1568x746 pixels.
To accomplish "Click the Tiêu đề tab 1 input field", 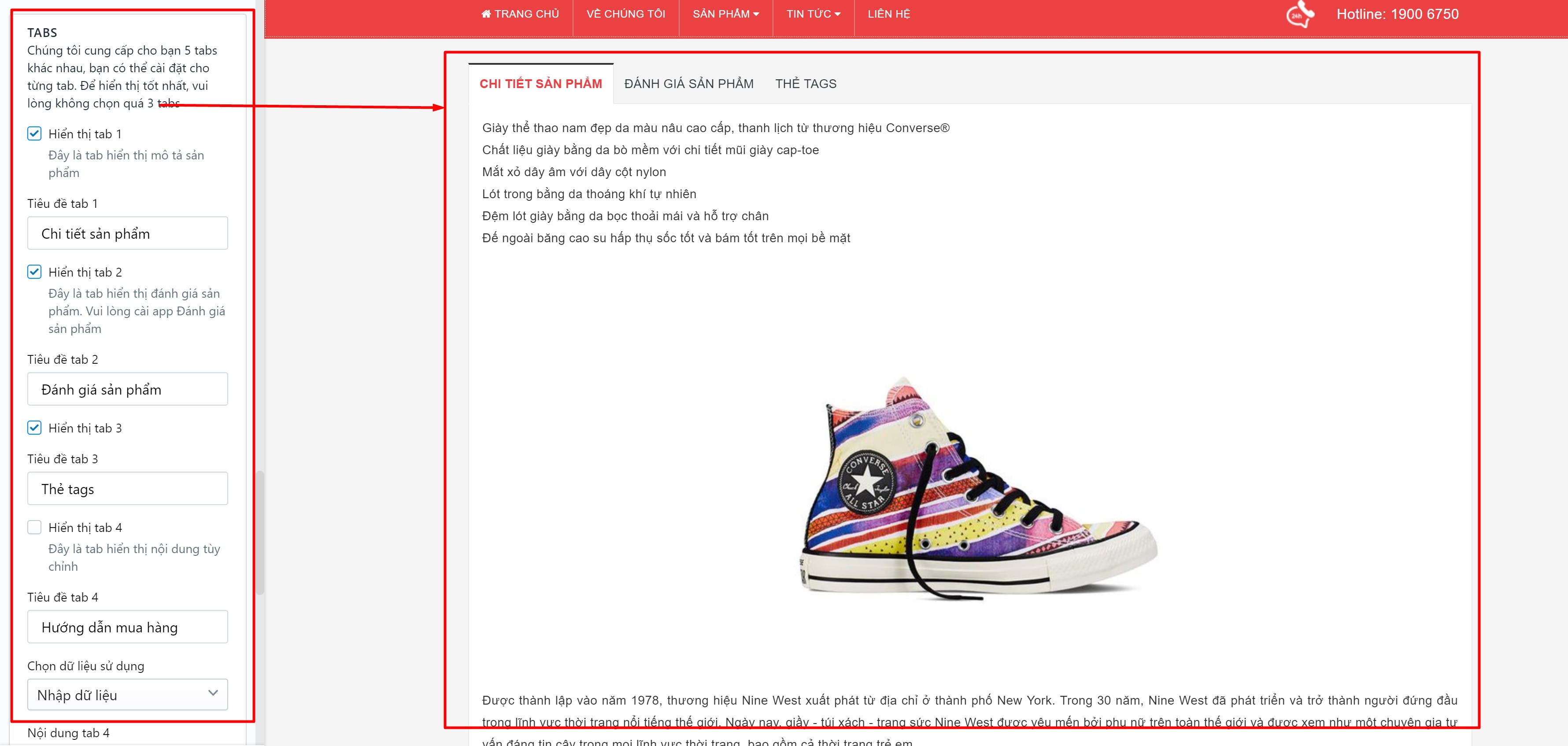I will (x=128, y=234).
